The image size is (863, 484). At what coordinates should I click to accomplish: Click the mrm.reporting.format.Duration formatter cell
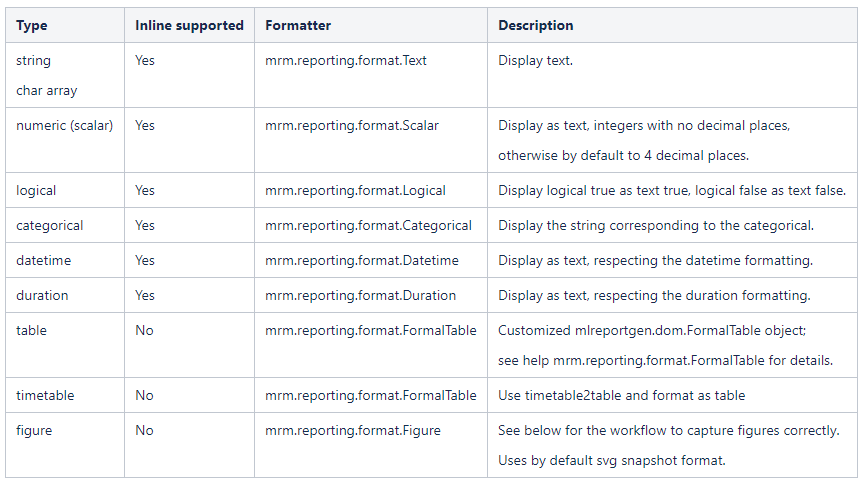click(360, 295)
